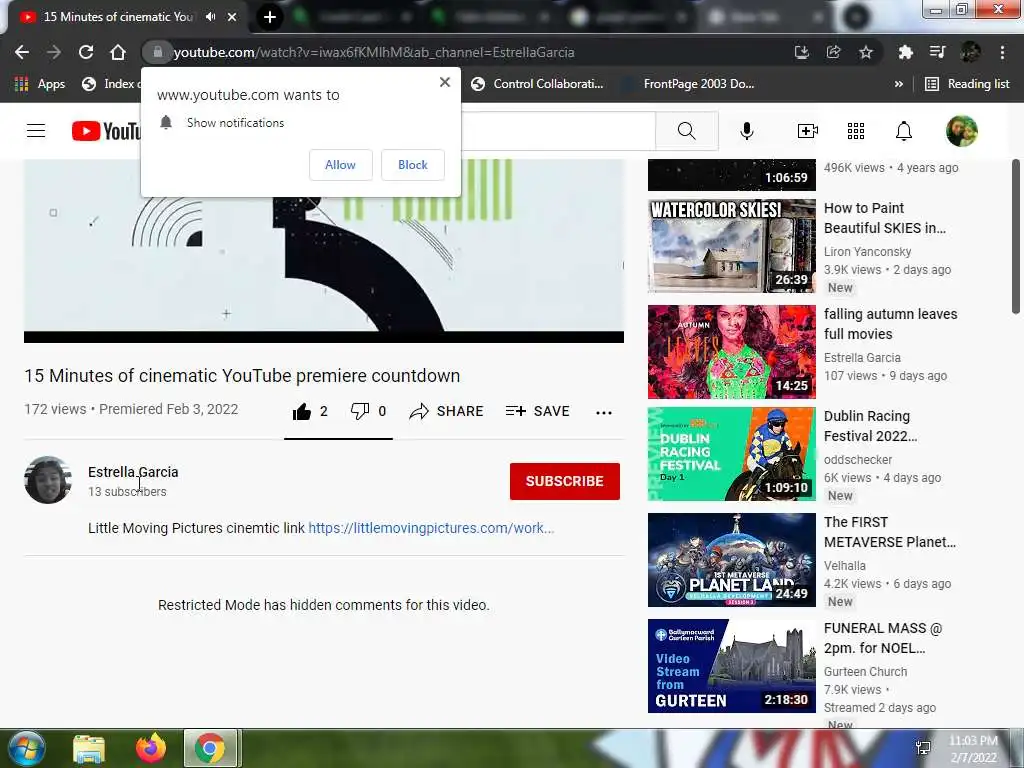The height and width of the screenshot is (768, 1024).
Task: Open the littlemovingpictures.com link
Action: pos(431,528)
